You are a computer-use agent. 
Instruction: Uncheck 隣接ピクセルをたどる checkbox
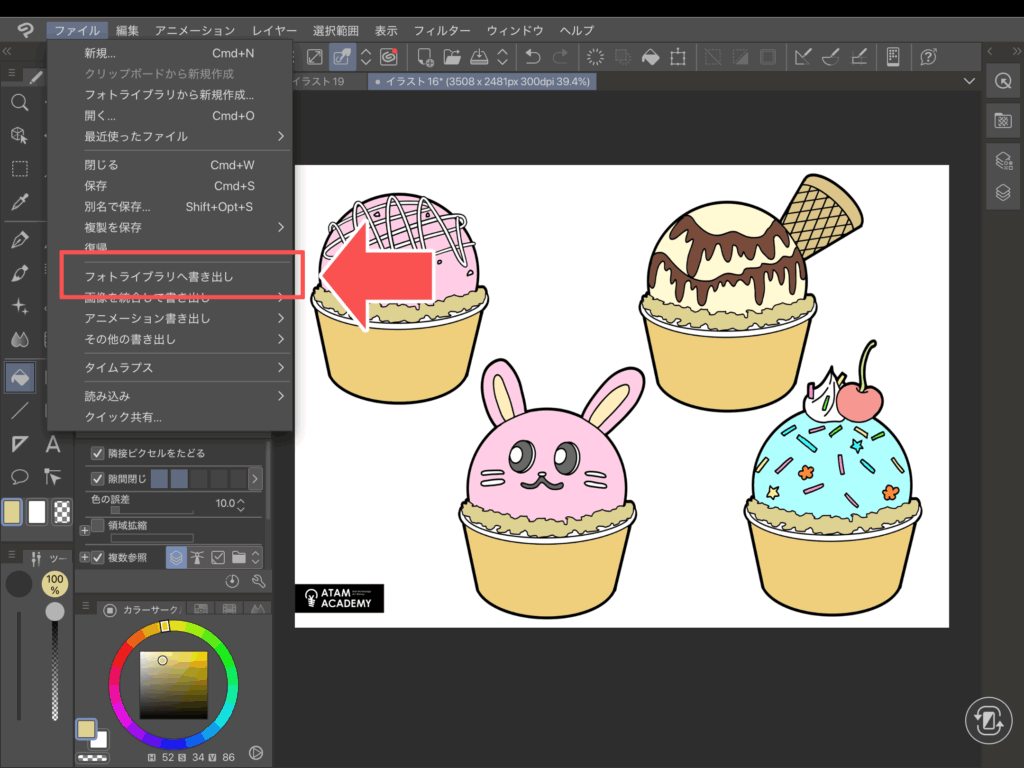point(98,452)
